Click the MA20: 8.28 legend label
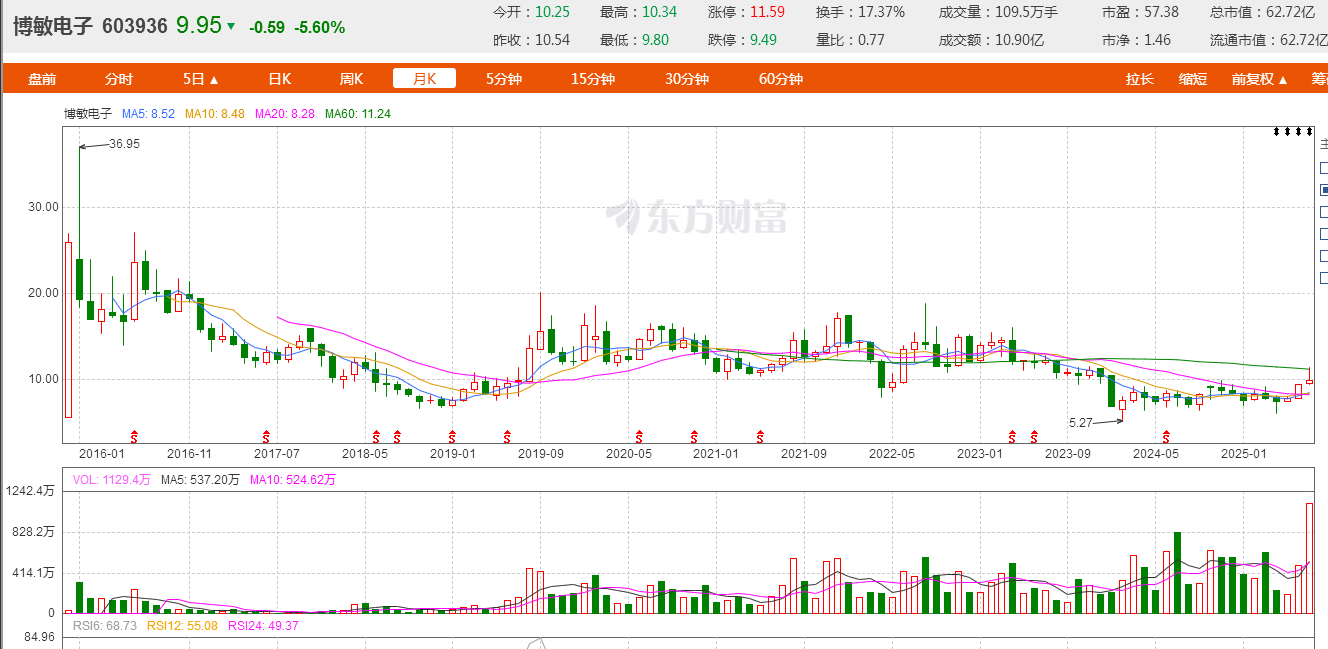1328x649 pixels. pyautogui.click(x=285, y=114)
